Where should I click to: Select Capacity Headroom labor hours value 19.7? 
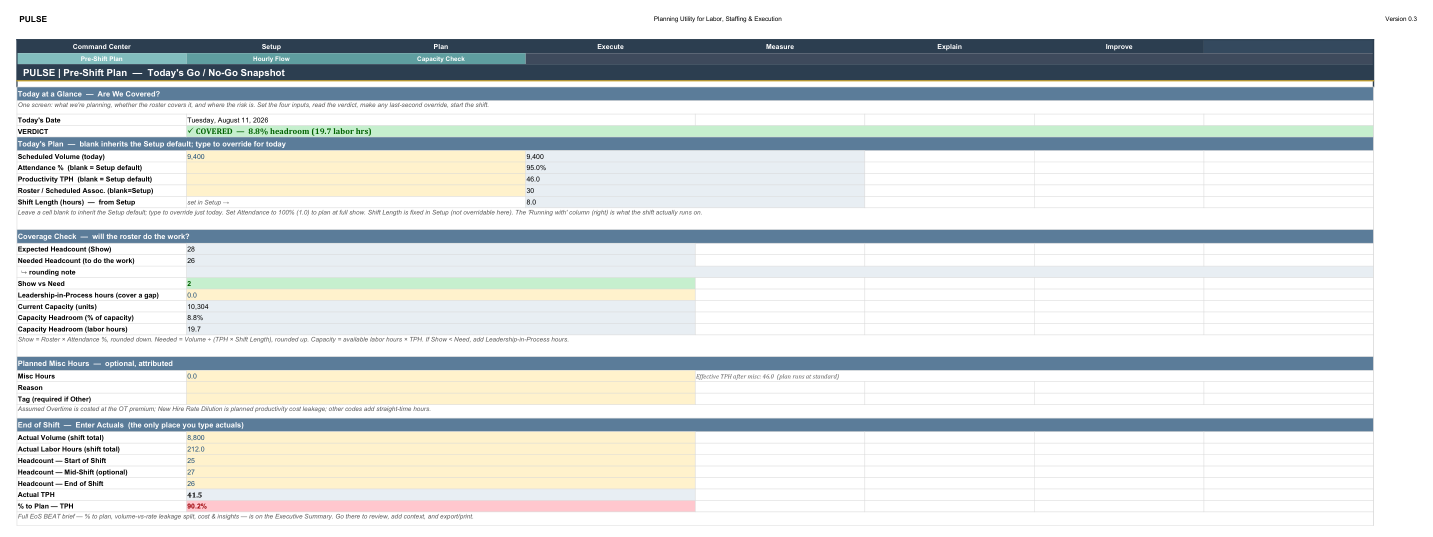coord(440,328)
